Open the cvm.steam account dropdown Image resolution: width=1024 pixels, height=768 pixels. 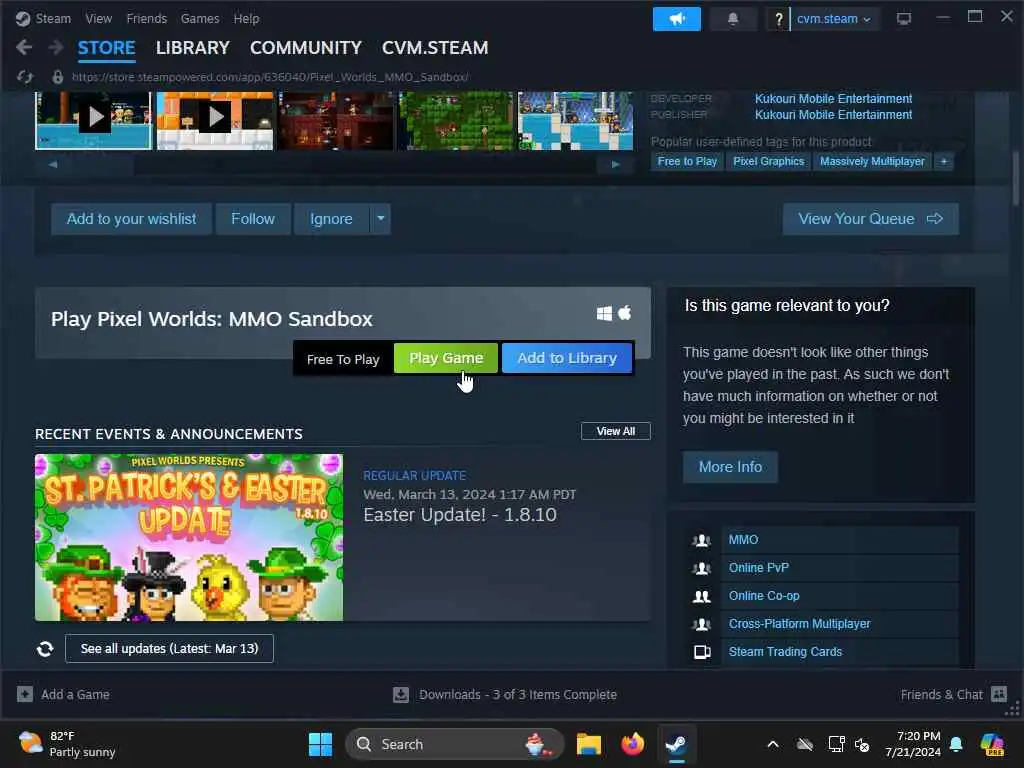[834, 19]
